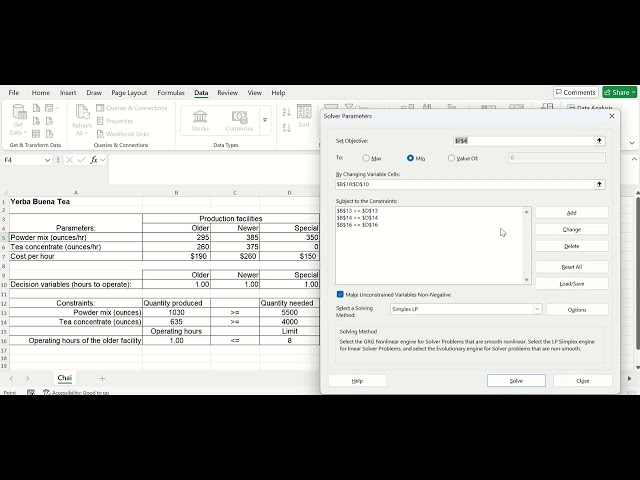Click Add constraint button
This screenshot has height=480, width=640.
[x=571, y=213]
